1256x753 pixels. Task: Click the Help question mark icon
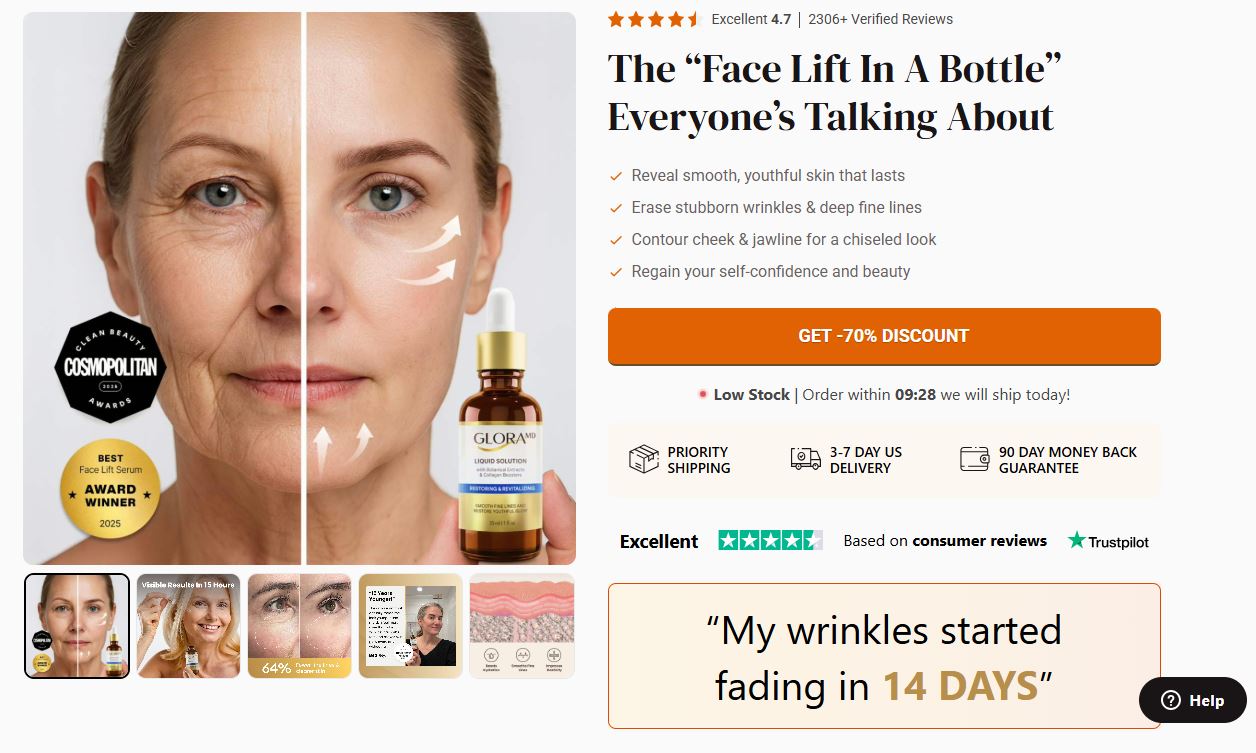click(x=1170, y=701)
